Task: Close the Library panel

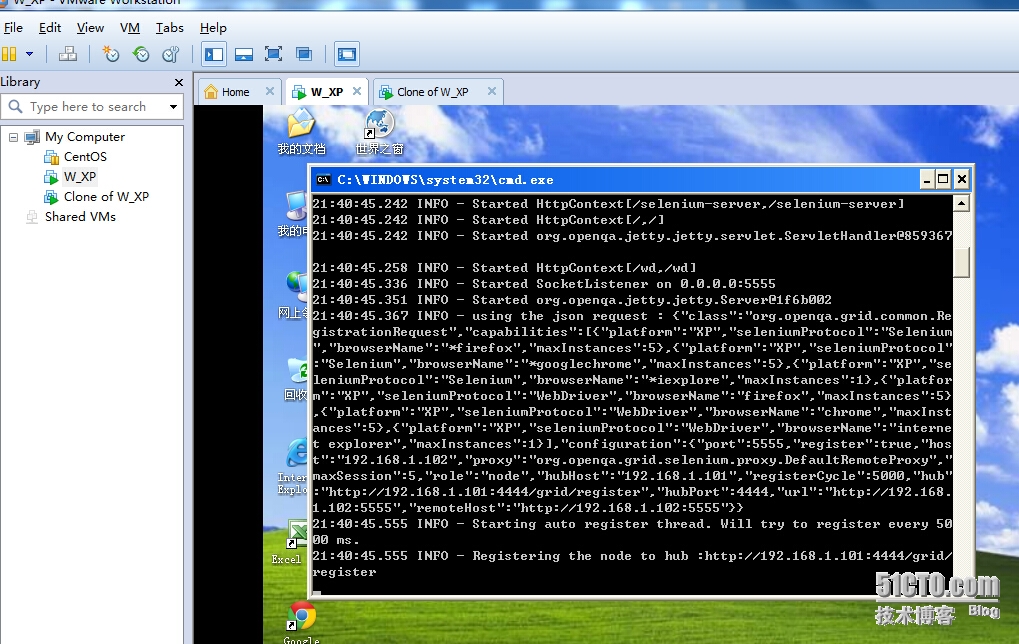Action: (179, 83)
